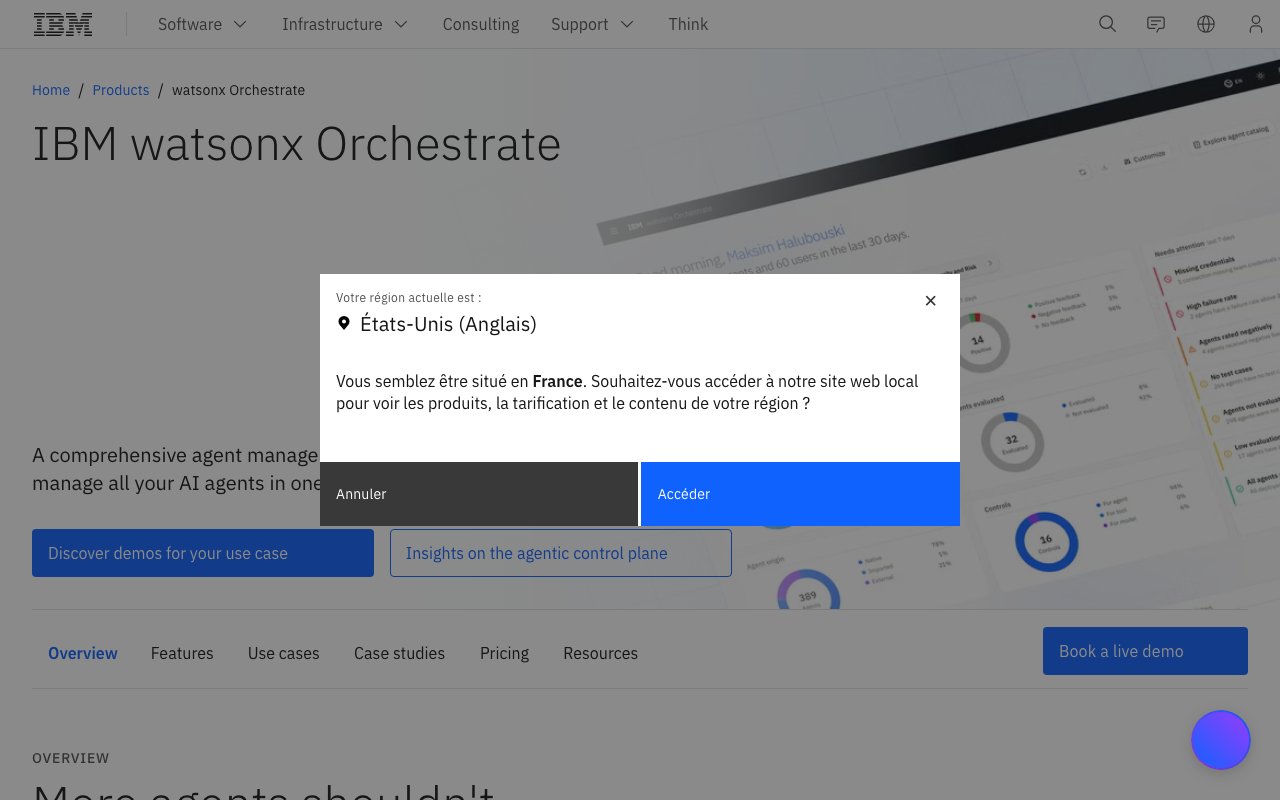Image resolution: width=1280 pixels, height=800 pixels.
Task: Open the Think menu item
Action: [x=688, y=24]
